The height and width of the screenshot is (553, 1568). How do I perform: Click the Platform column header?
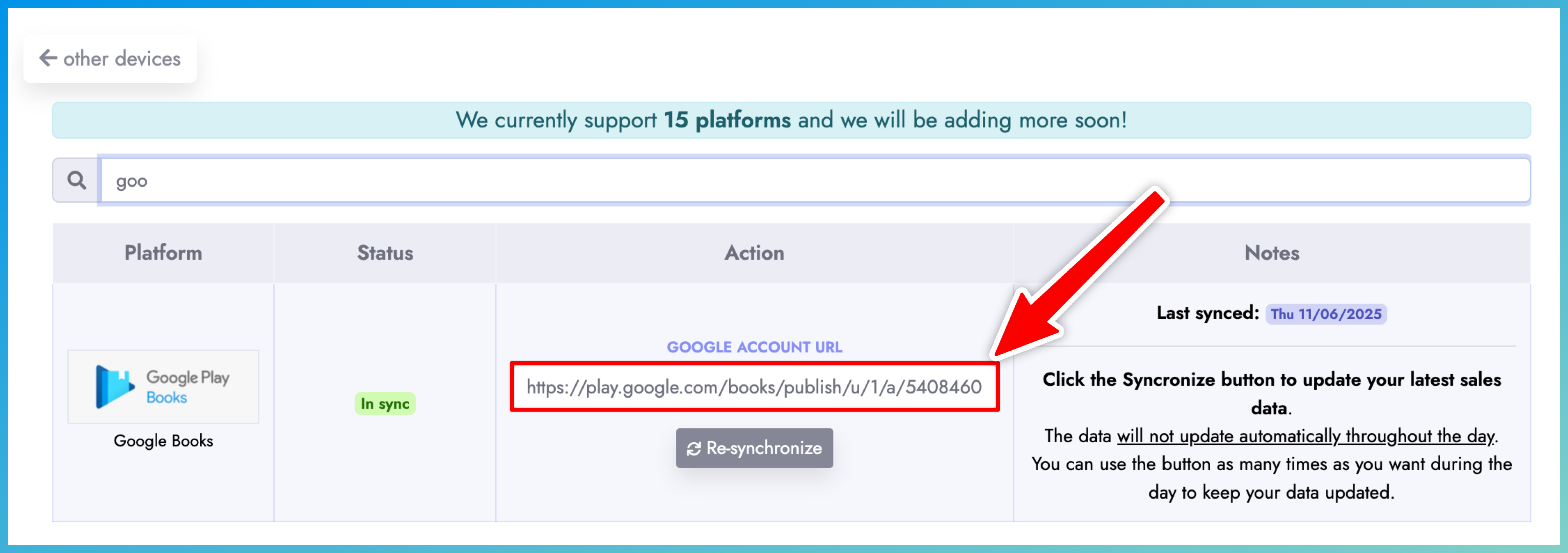pyautogui.click(x=163, y=253)
